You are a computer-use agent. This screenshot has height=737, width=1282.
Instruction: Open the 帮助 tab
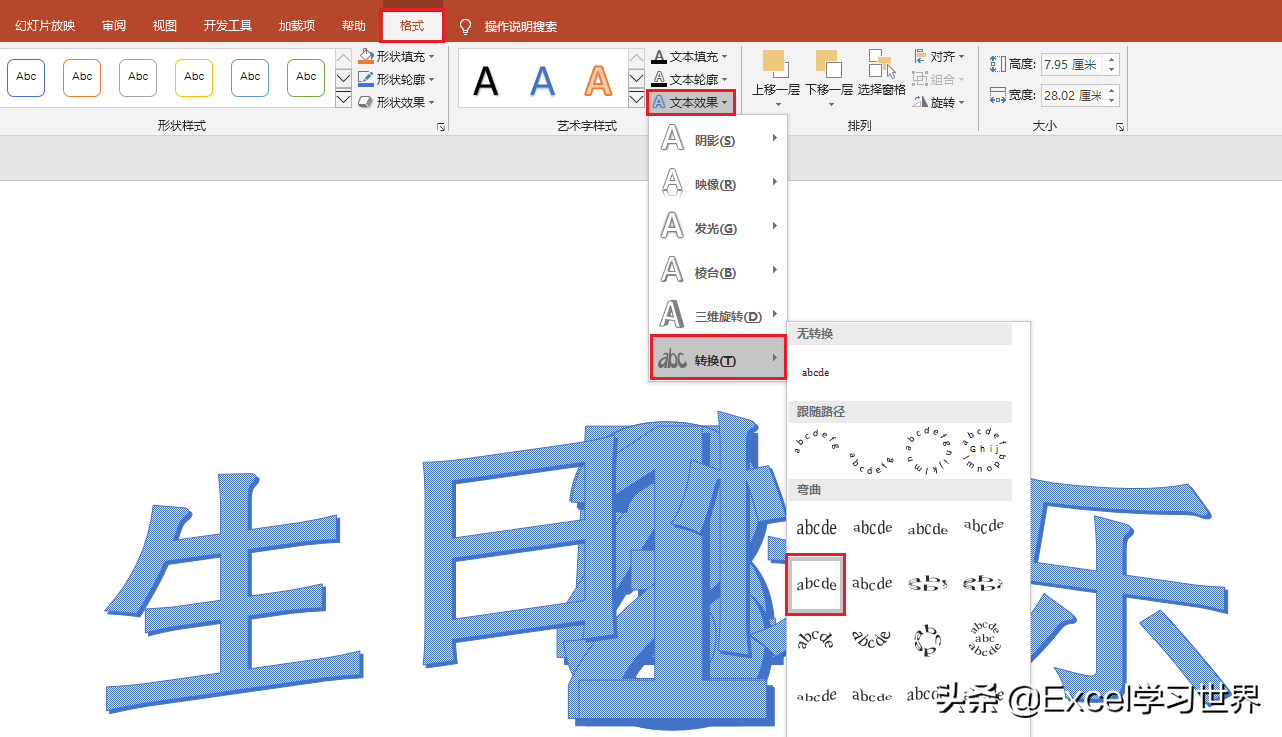(x=354, y=26)
